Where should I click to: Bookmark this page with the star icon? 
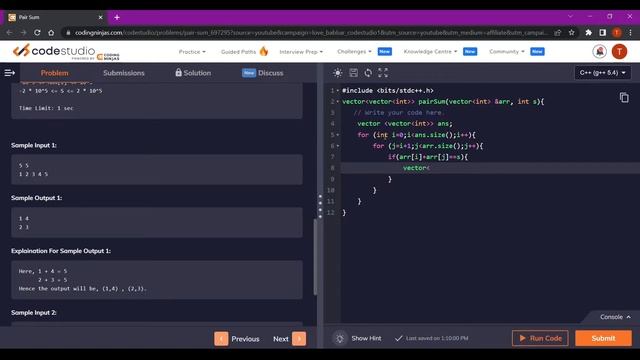[571, 33]
